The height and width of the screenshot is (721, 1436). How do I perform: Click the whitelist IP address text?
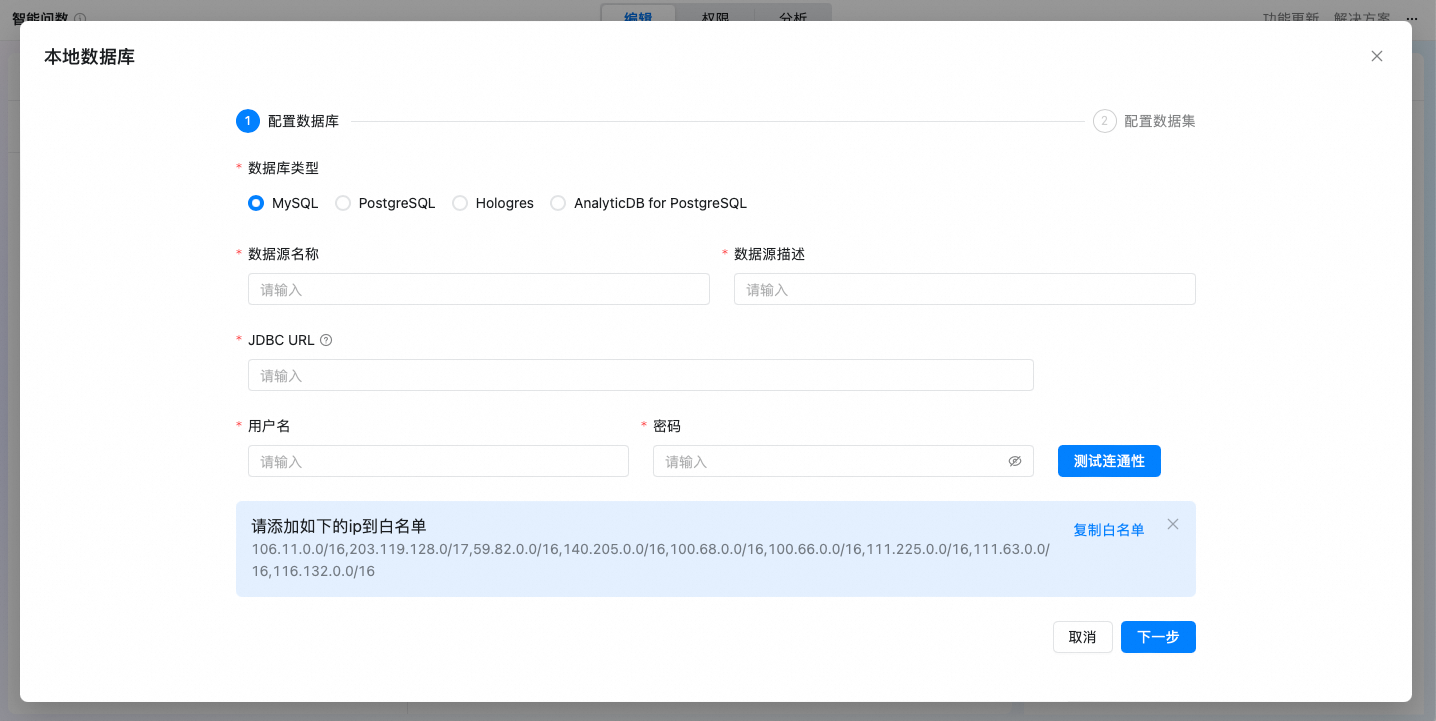coord(651,560)
